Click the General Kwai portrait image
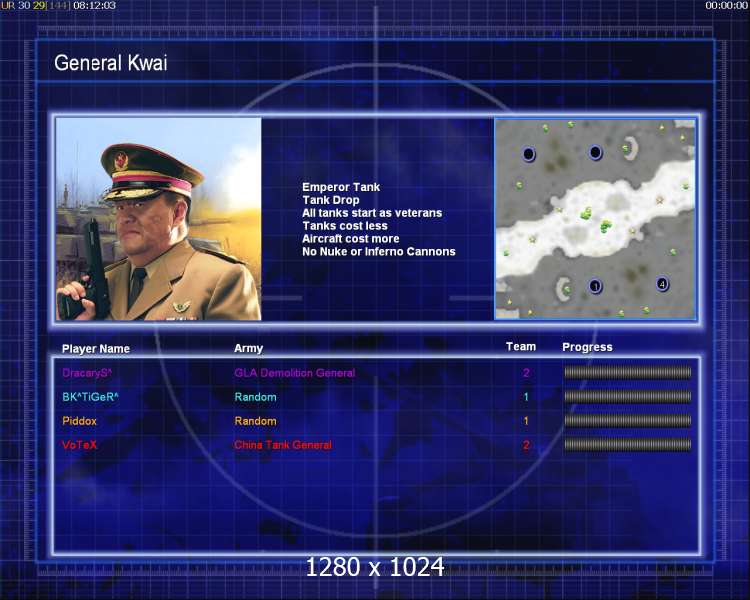Screen dimensions: 750x600 tap(159, 219)
